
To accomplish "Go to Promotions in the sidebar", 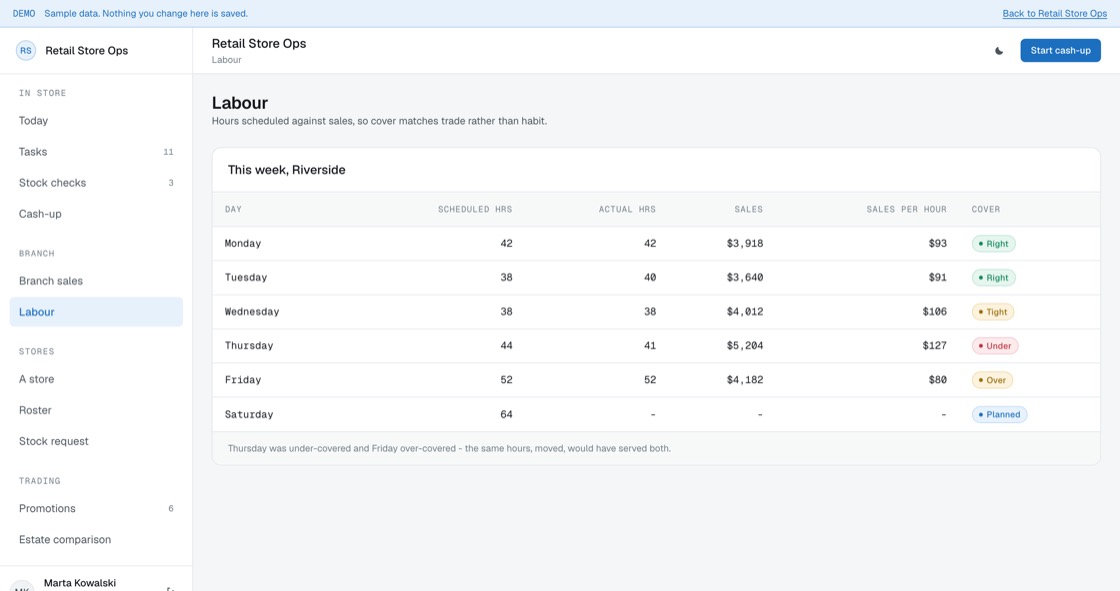I will tap(96, 508).
